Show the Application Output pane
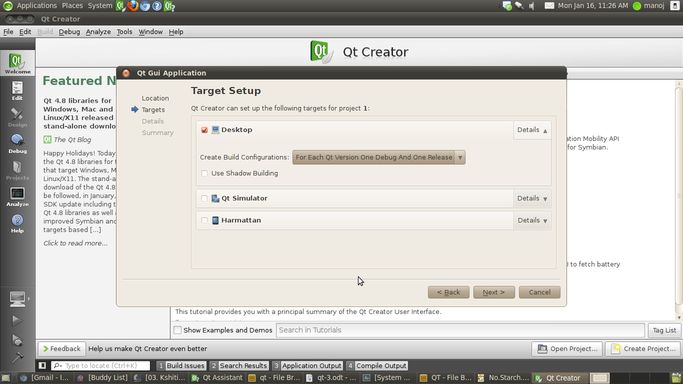The width and height of the screenshot is (683, 384). coord(308,366)
